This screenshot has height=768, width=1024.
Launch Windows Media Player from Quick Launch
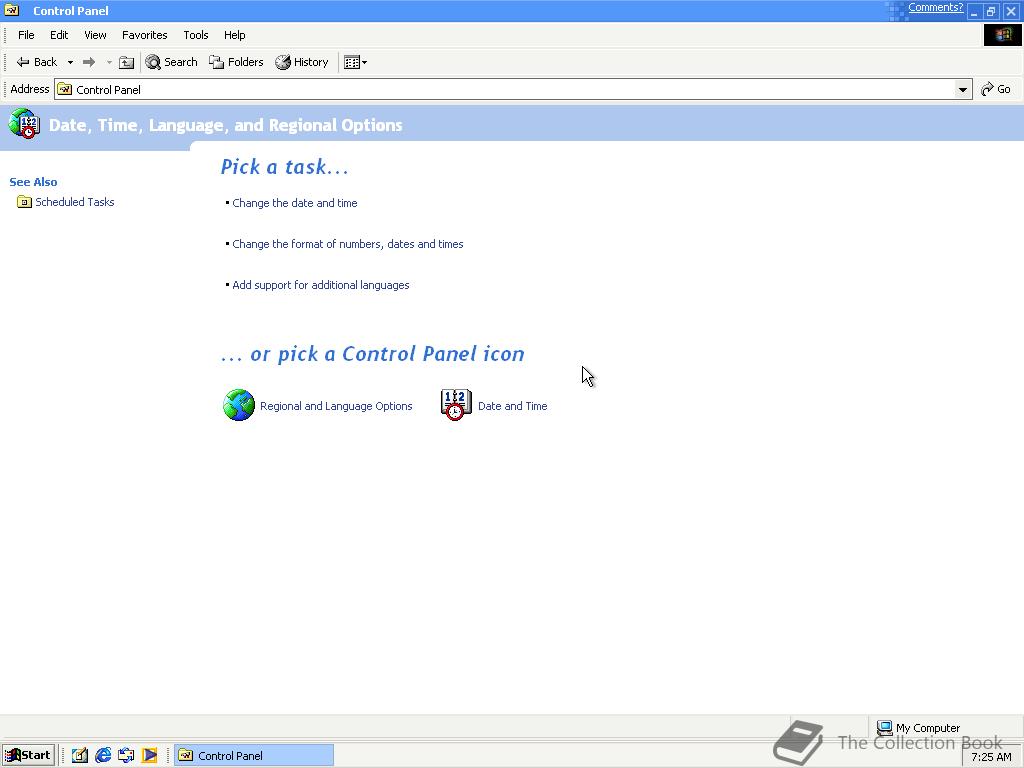point(150,755)
